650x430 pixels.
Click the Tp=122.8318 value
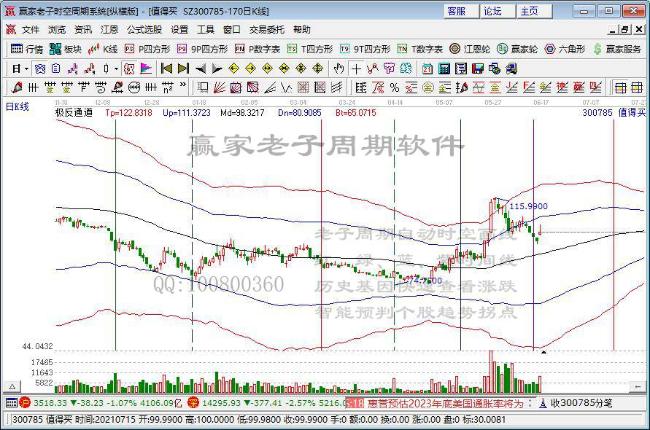pos(129,112)
